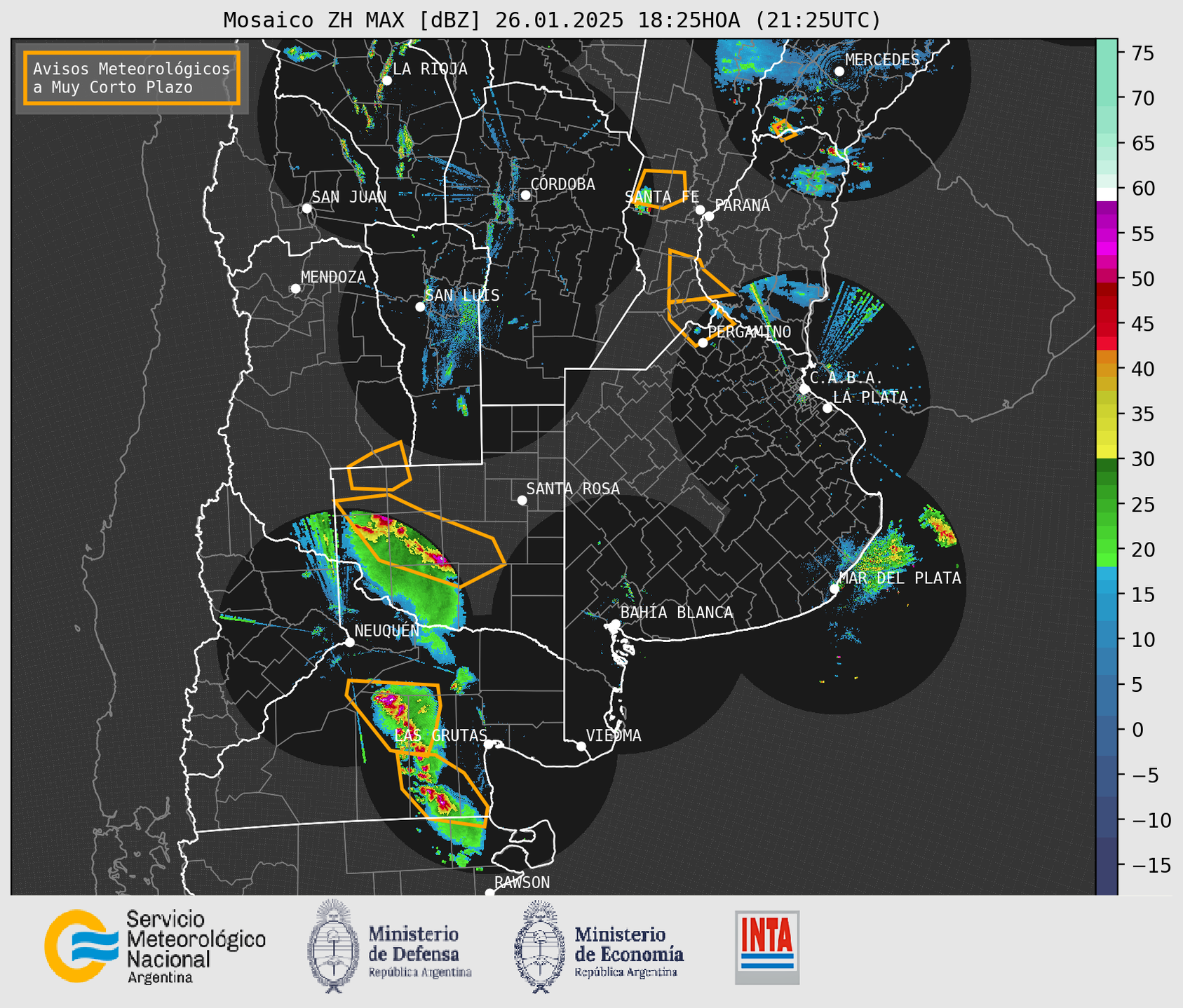Click the C.A.B.A. city marker

(804, 388)
